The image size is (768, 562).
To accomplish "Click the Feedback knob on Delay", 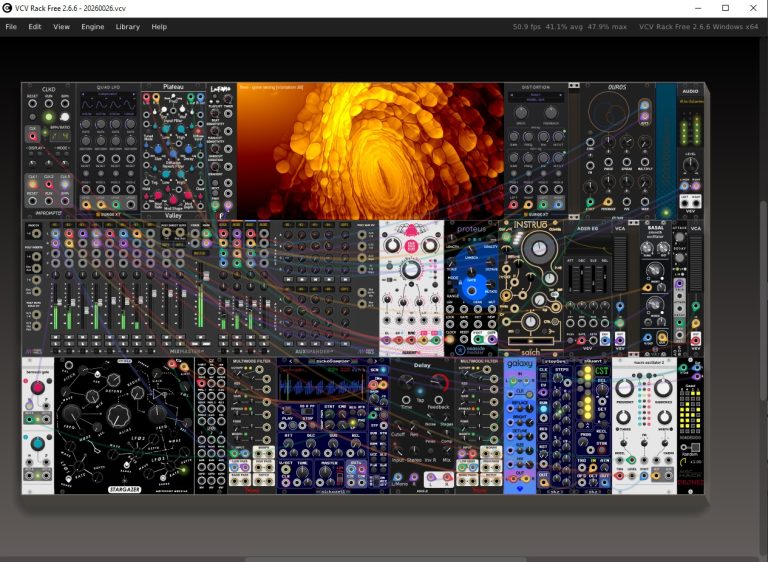I will (x=439, y=383).
